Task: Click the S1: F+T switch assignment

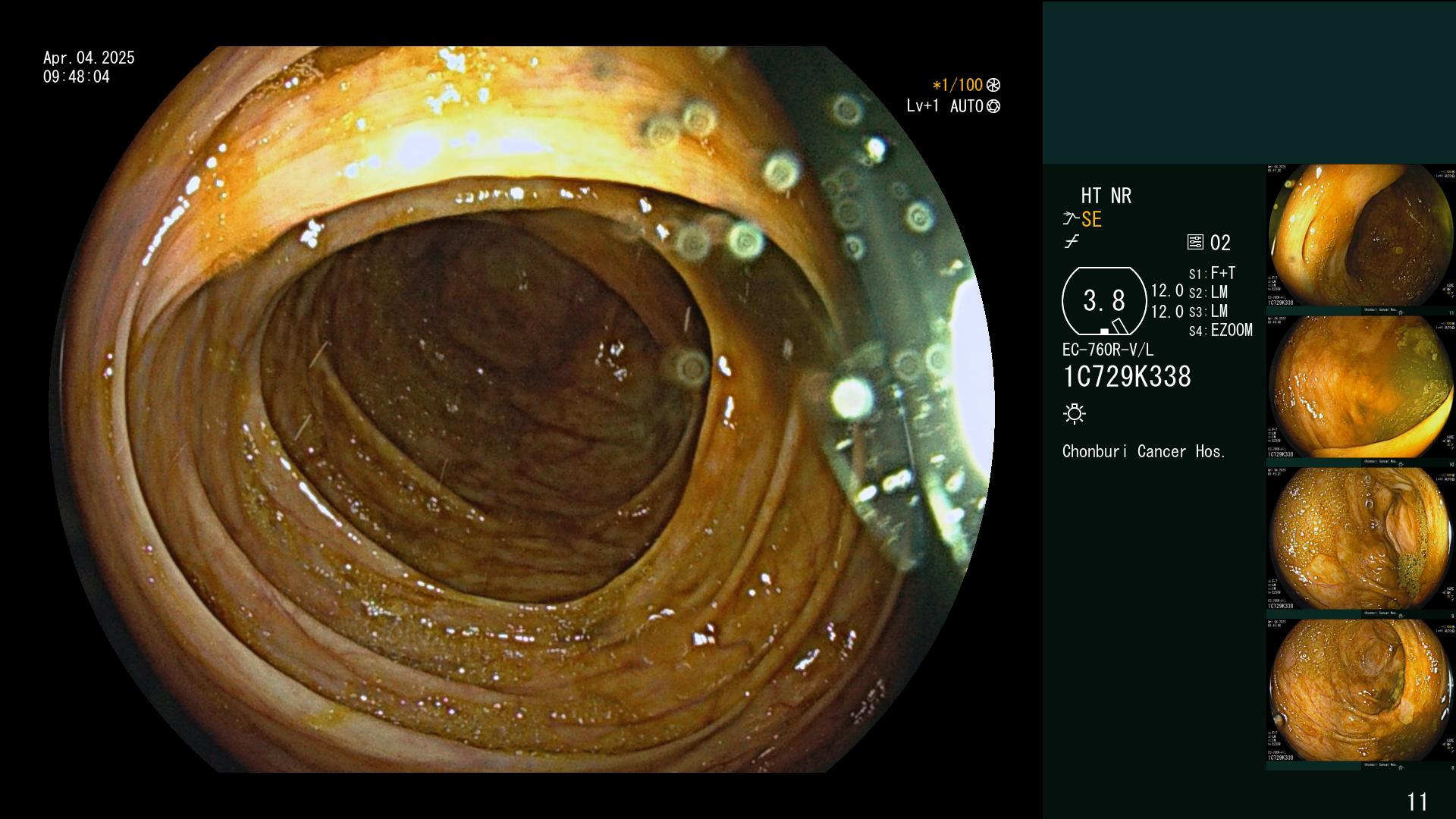Action: 1212,273
